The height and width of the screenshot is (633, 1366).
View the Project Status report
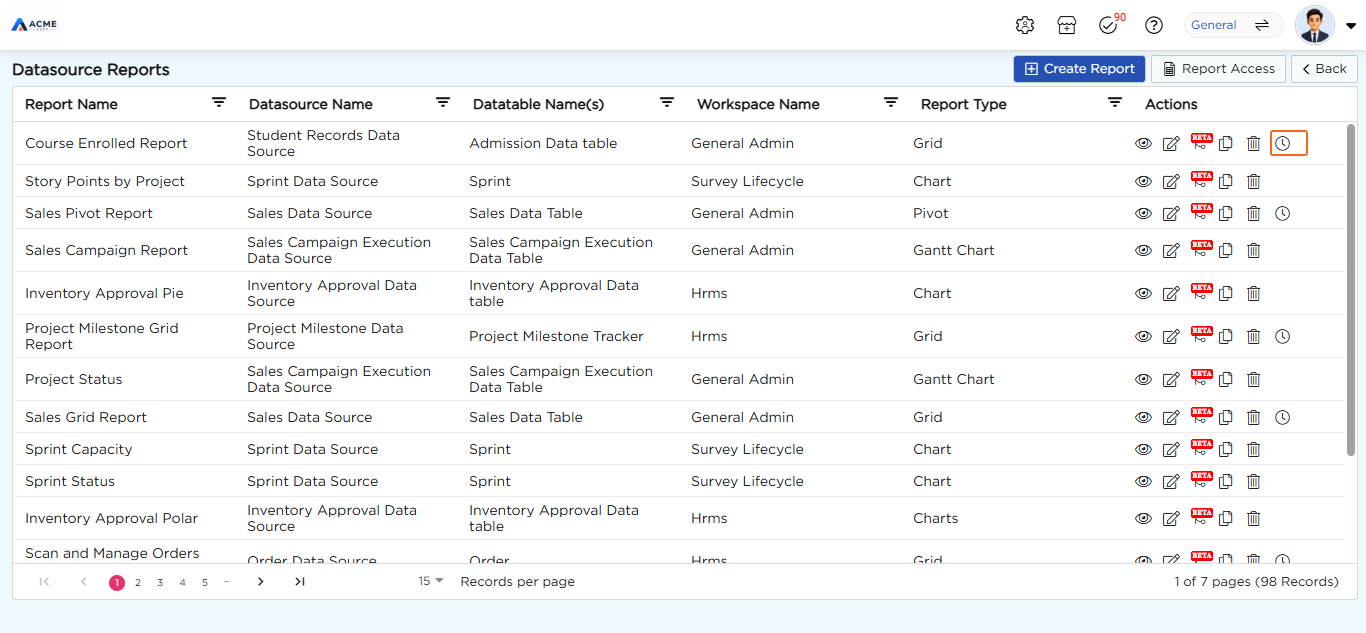[x=1143, y=379]
